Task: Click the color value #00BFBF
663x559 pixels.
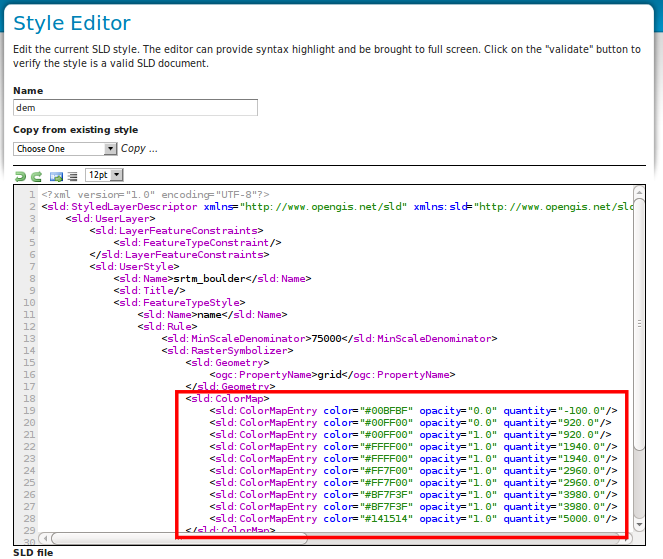Action: pos(386,411)
